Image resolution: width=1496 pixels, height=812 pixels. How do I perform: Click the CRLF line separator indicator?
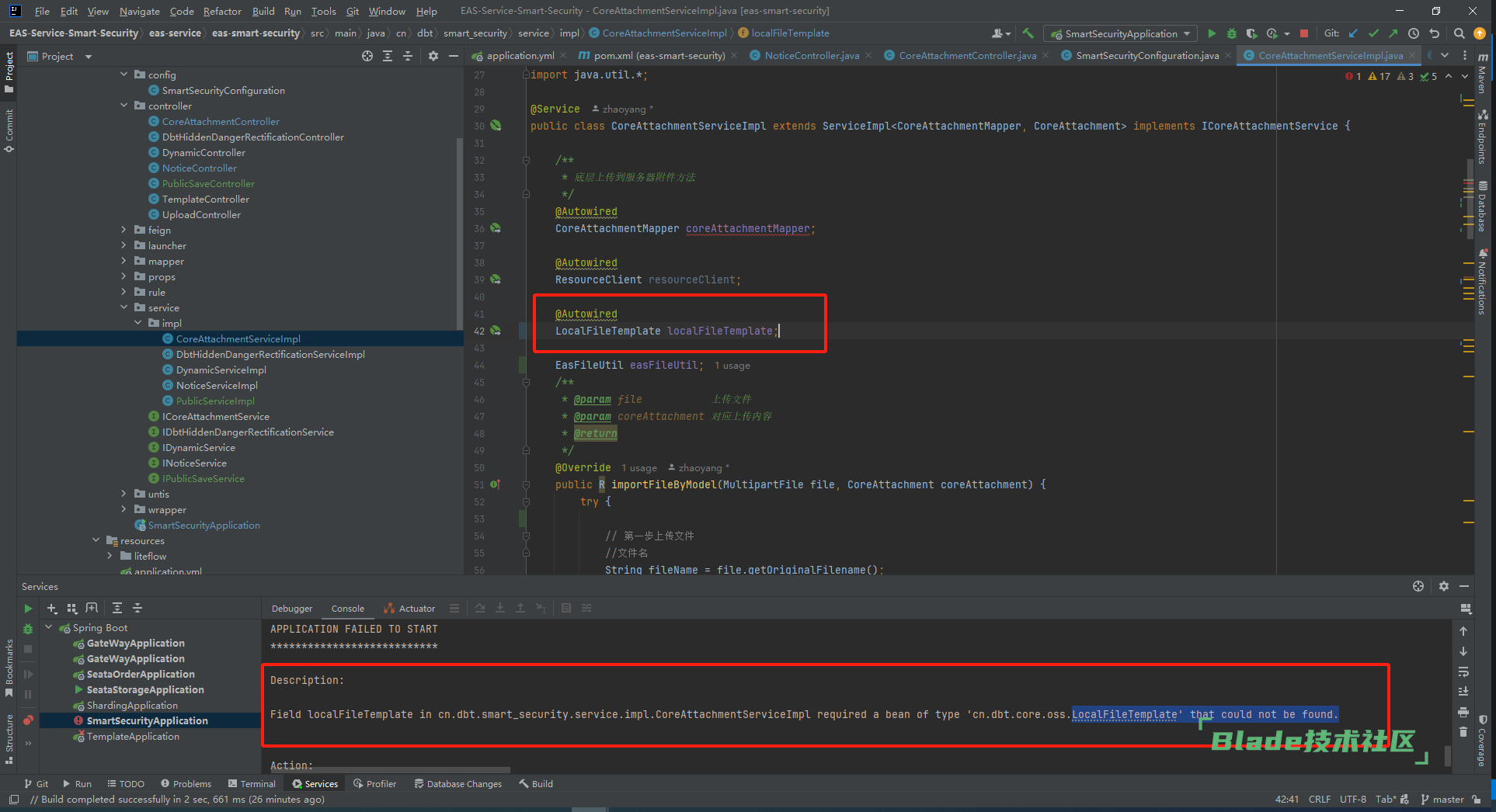[1319, 800]
